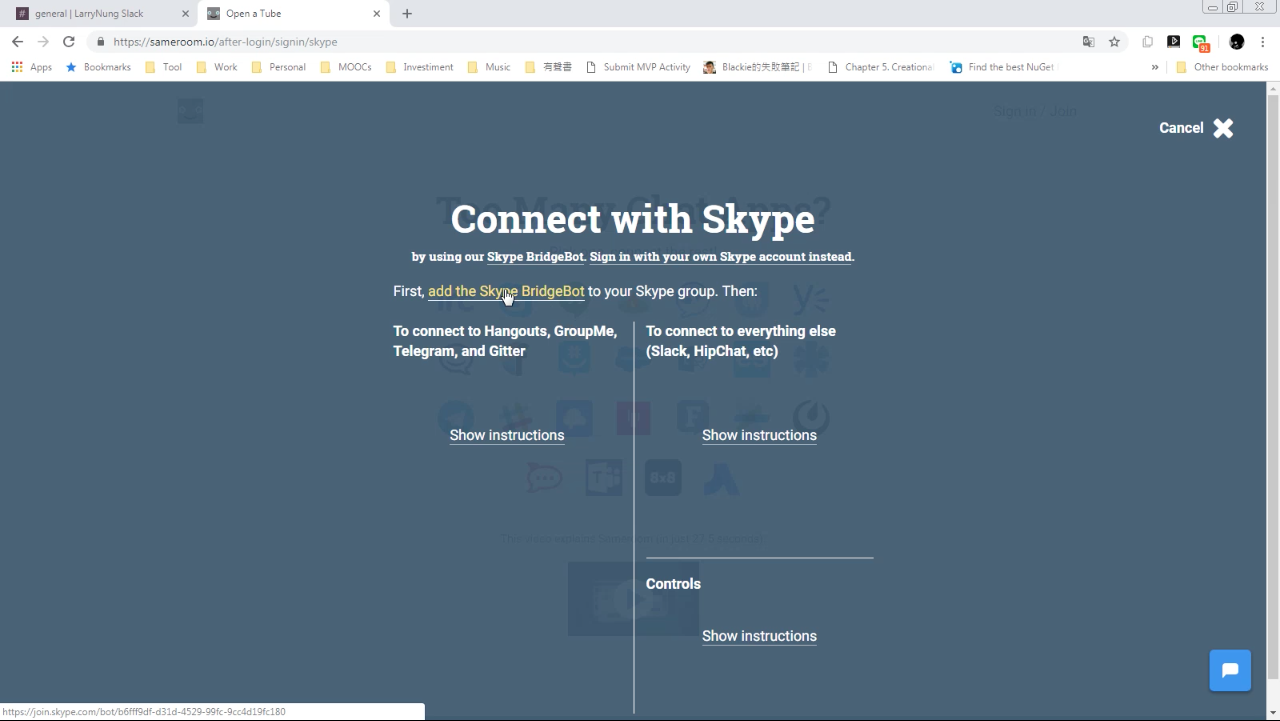
Task: Click the black play-arrow extension icon
Action: pyautogui.click(x=1174, y=42)
